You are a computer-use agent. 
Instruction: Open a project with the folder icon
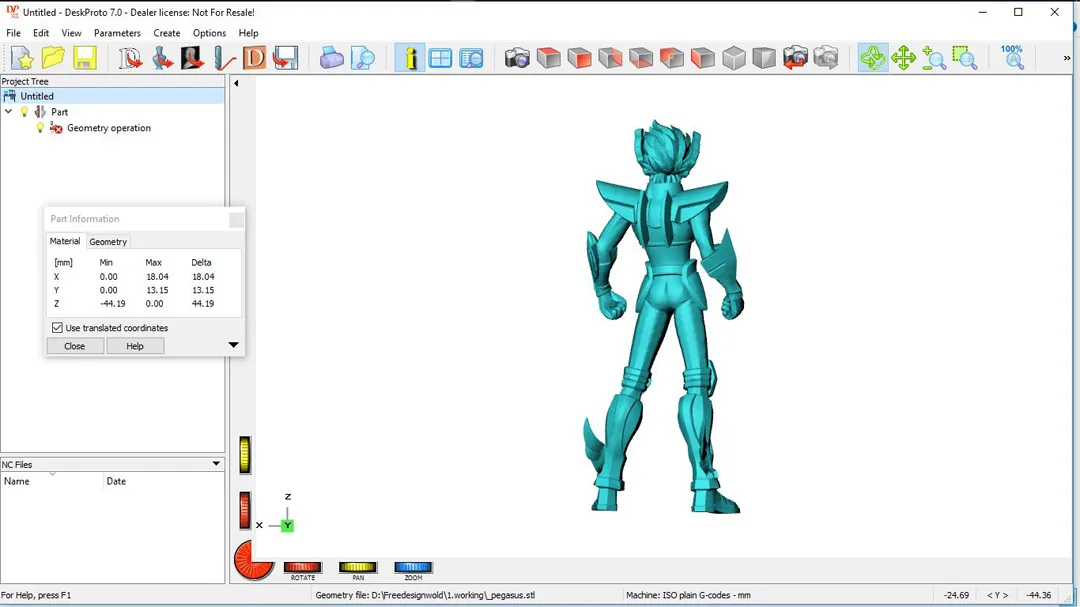[x=53, y=58]
